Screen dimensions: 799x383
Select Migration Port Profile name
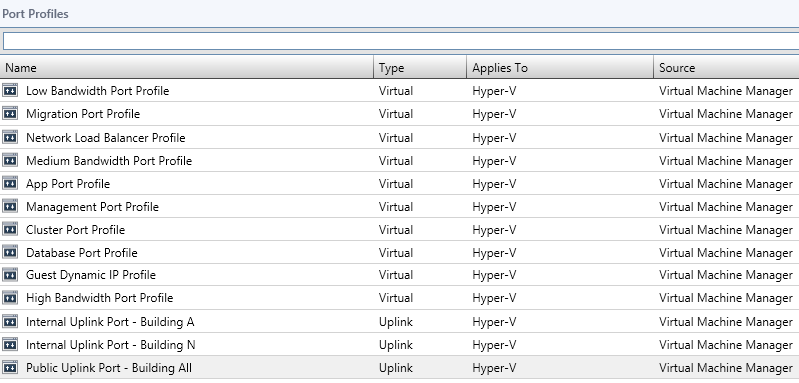83,114
